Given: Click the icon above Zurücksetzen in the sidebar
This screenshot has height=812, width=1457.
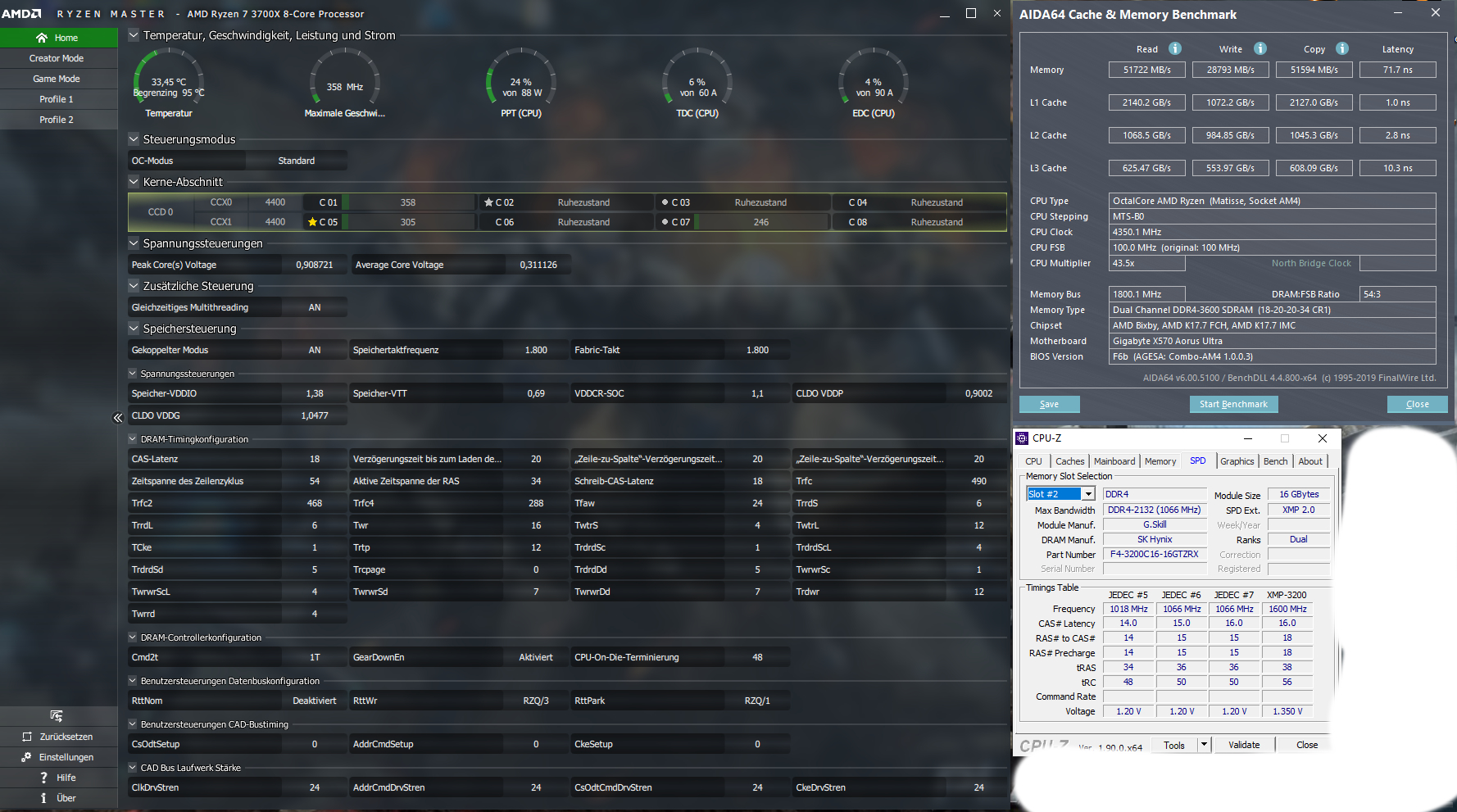Looking at the screenshot, I should 57,716.
